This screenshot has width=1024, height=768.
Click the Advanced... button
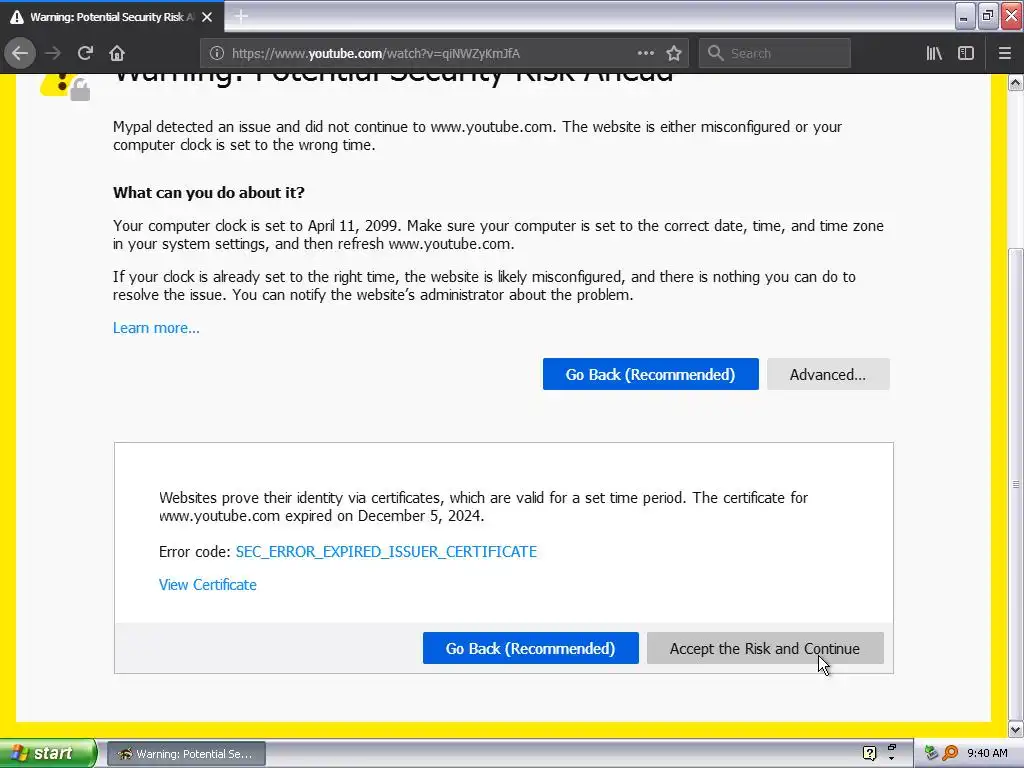828,374
